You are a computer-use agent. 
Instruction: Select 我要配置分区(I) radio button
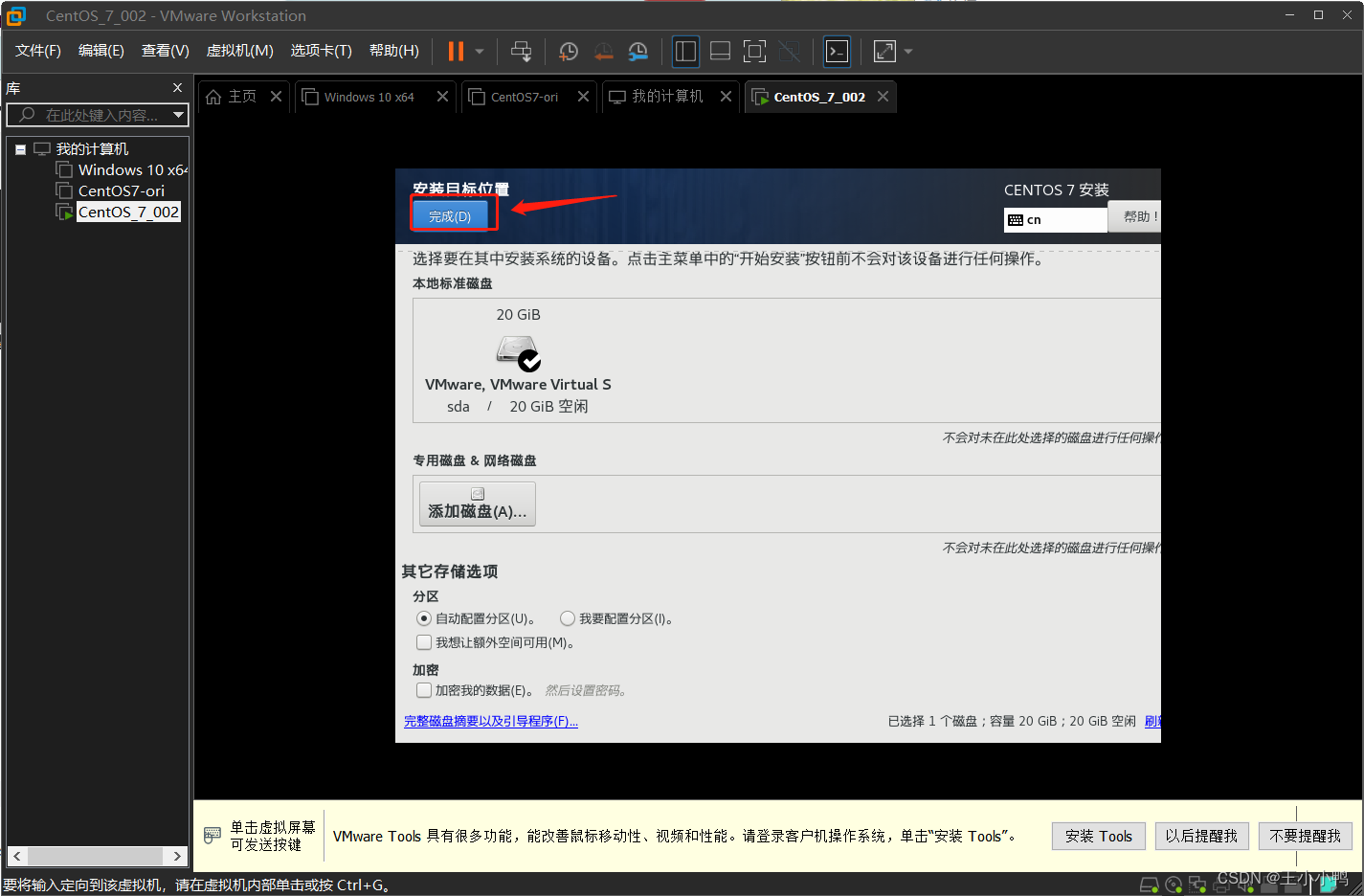click(x=568, y=618)
